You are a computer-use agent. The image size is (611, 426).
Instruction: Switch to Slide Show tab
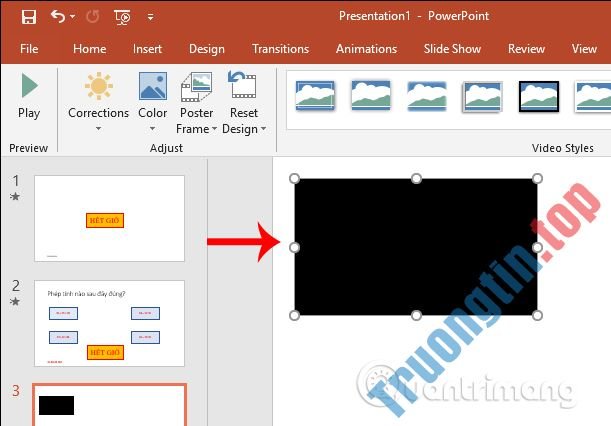coord(452,49)
